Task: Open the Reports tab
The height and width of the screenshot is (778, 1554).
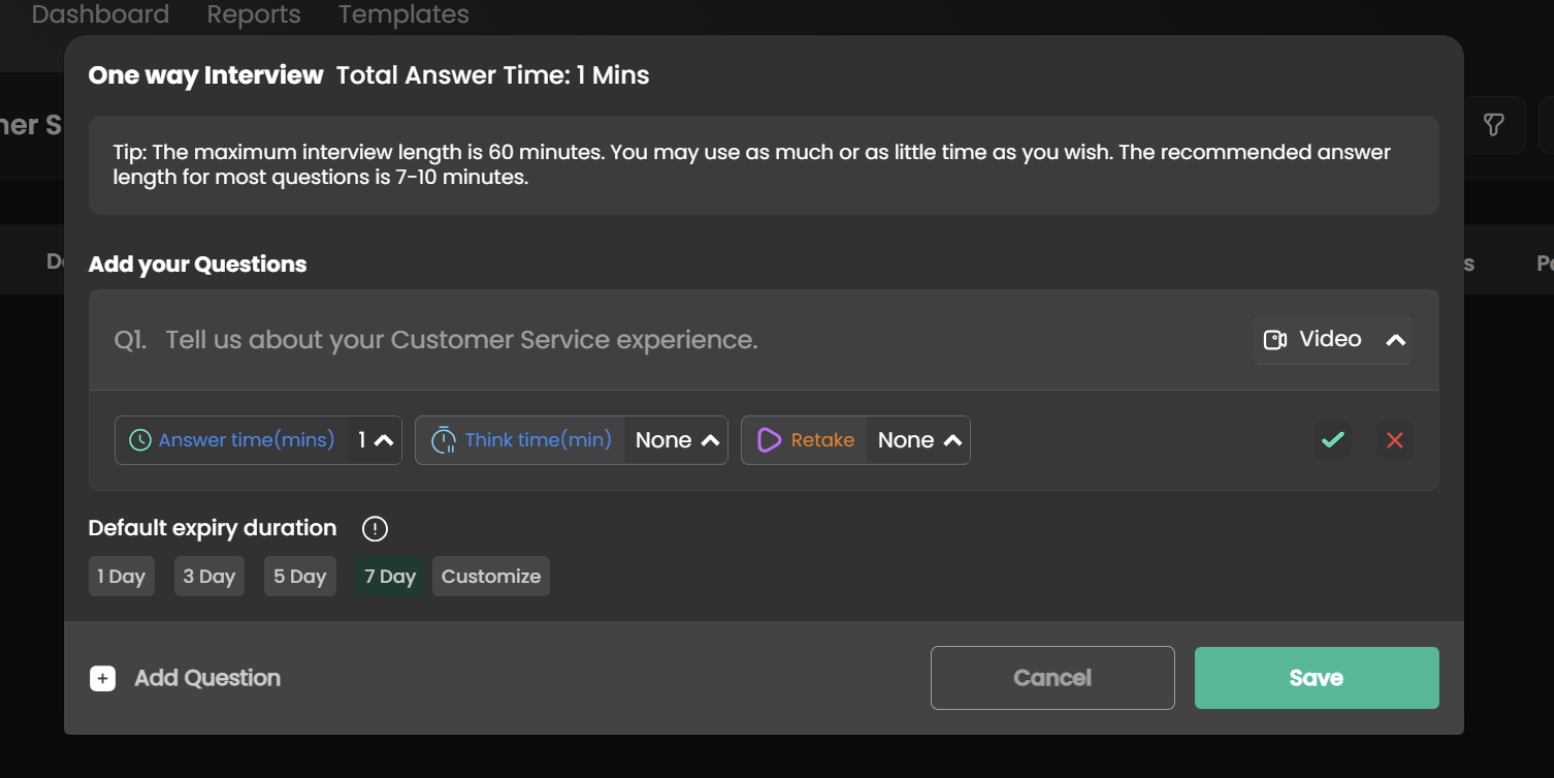Action: (253, 15)
